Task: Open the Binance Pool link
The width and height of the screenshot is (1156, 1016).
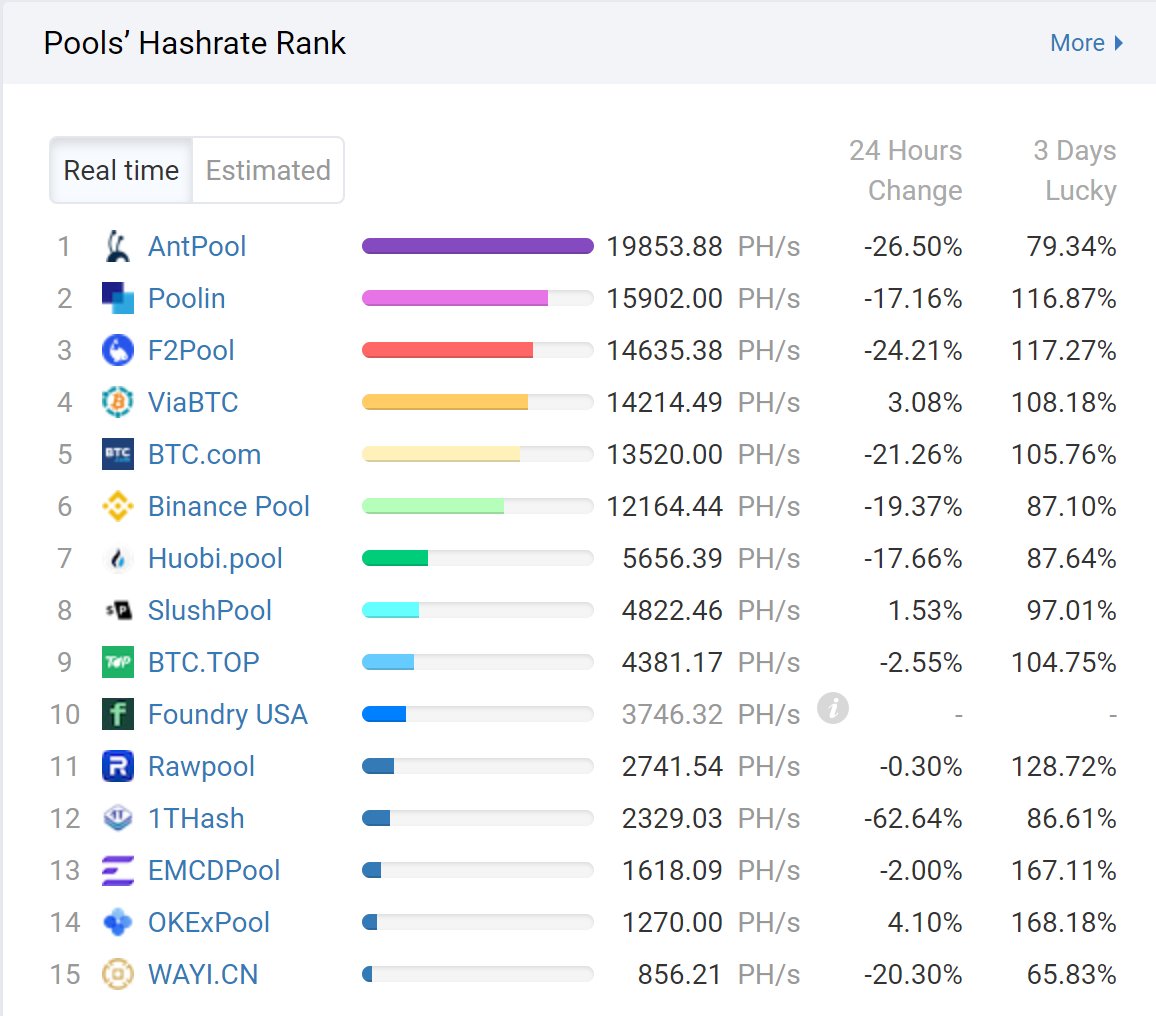Action: [229, 506]
